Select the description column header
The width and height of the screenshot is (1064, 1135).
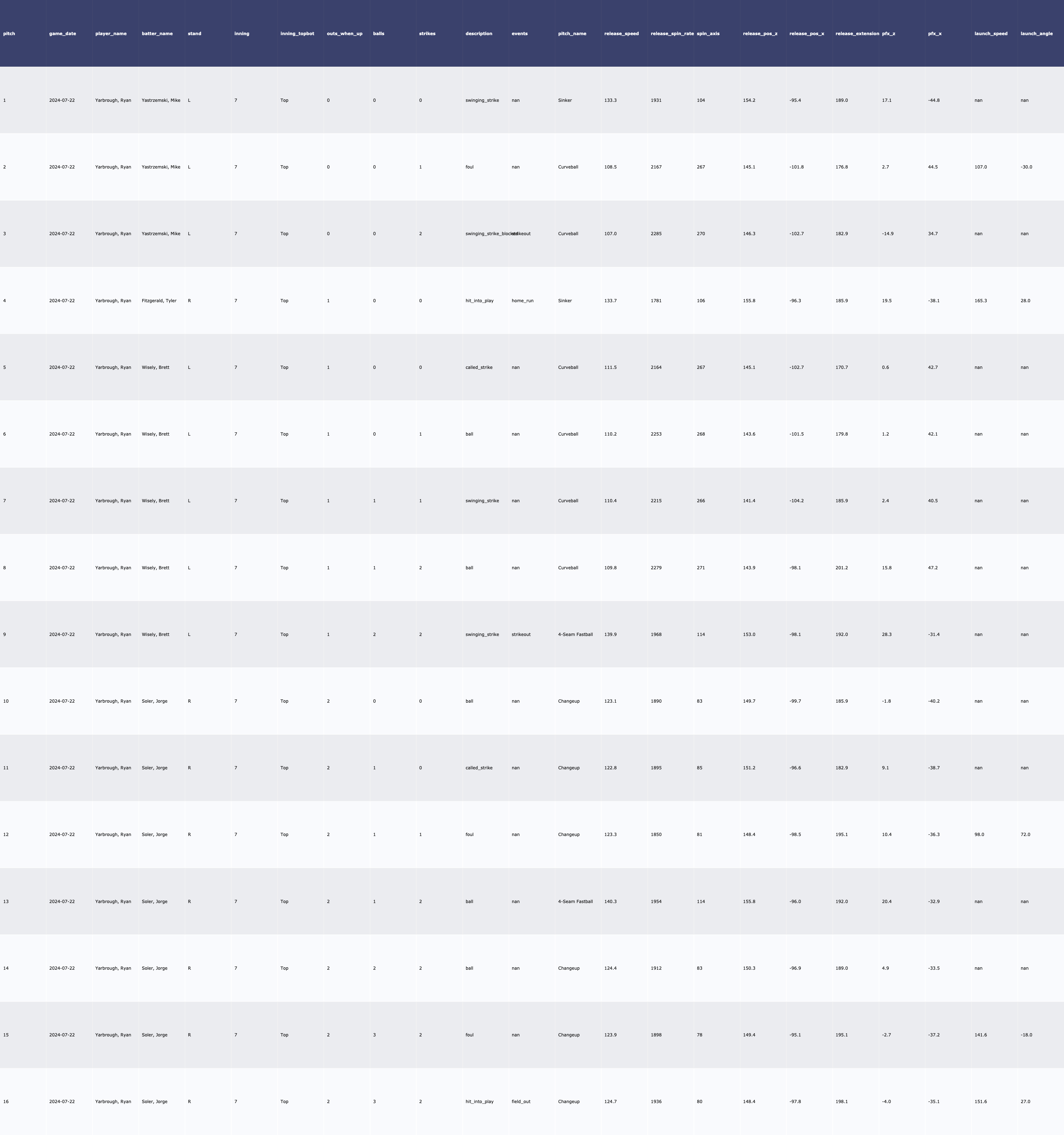point(478,34)
